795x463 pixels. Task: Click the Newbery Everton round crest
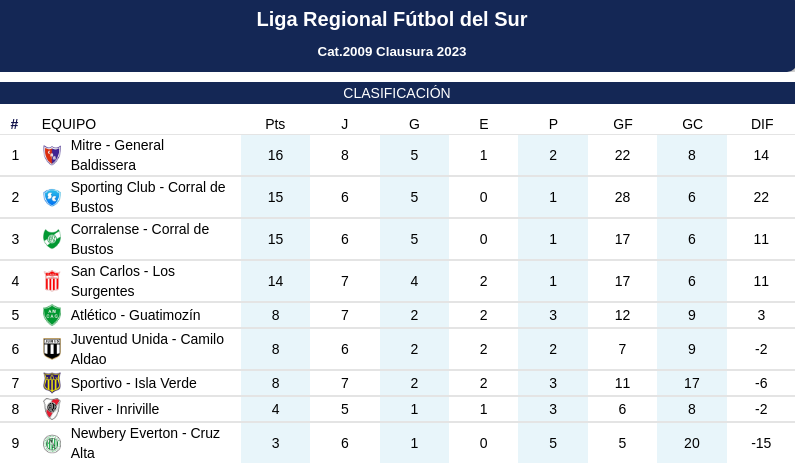click(52, 443)
